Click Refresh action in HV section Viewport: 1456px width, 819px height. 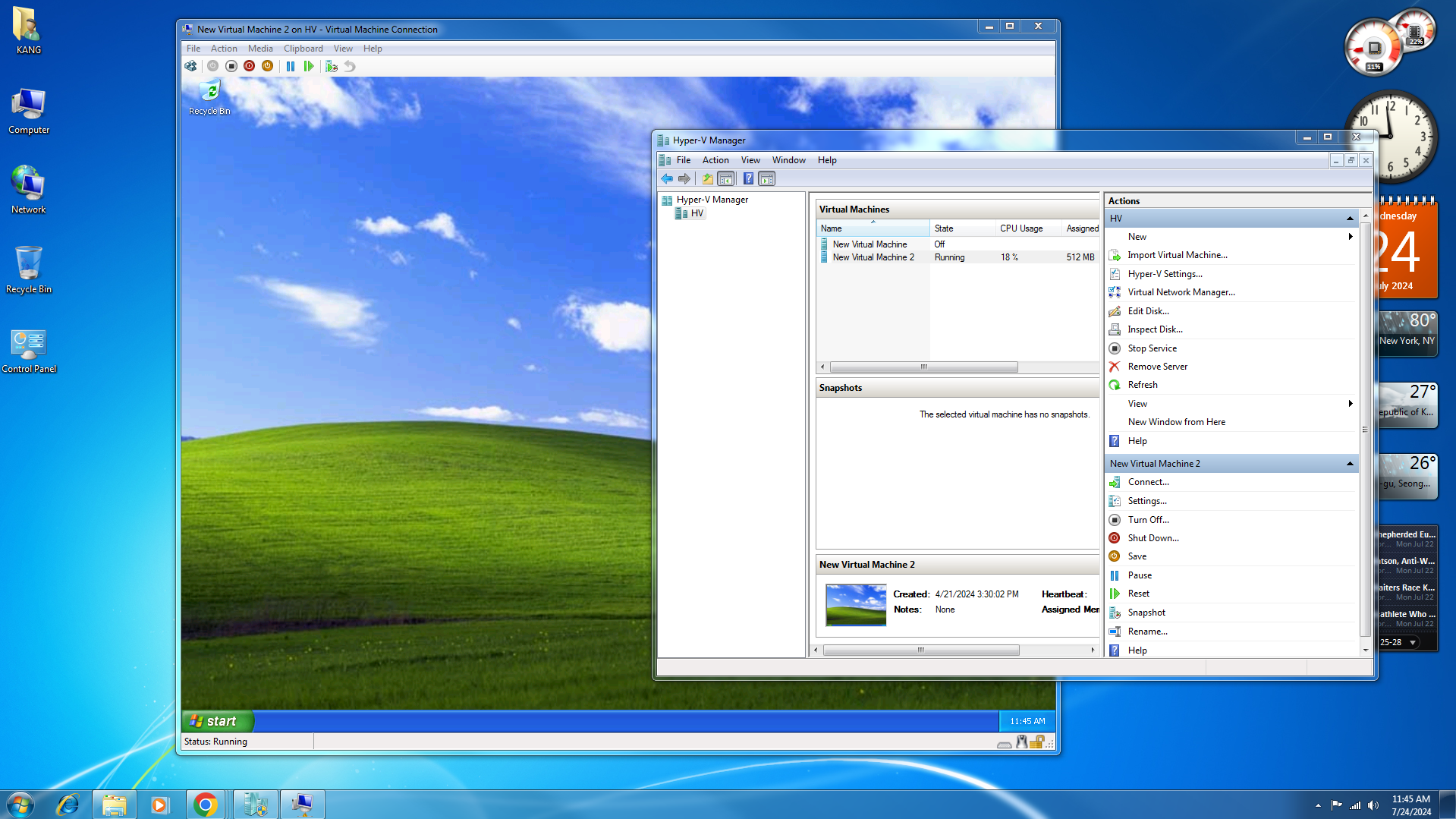[1142, 385]
